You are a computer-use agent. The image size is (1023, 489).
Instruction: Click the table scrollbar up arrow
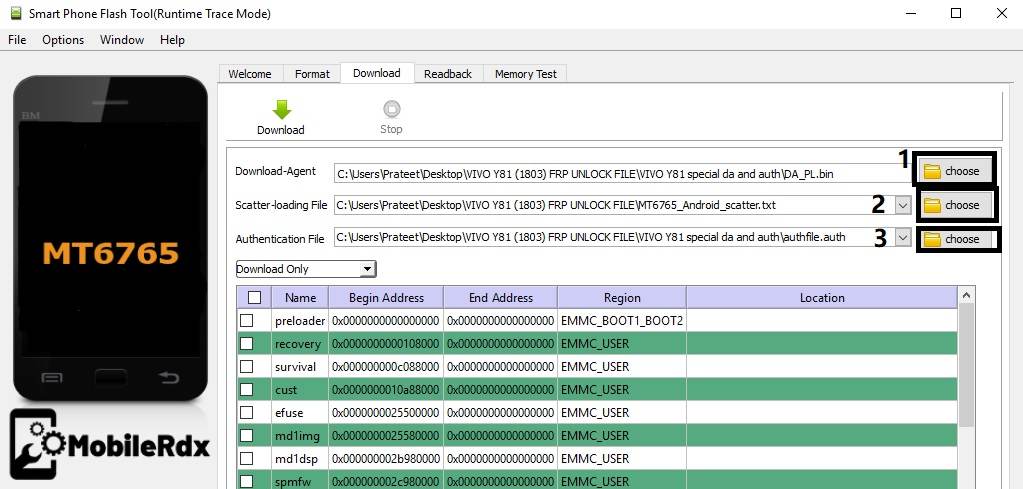(x=967, y=295)
